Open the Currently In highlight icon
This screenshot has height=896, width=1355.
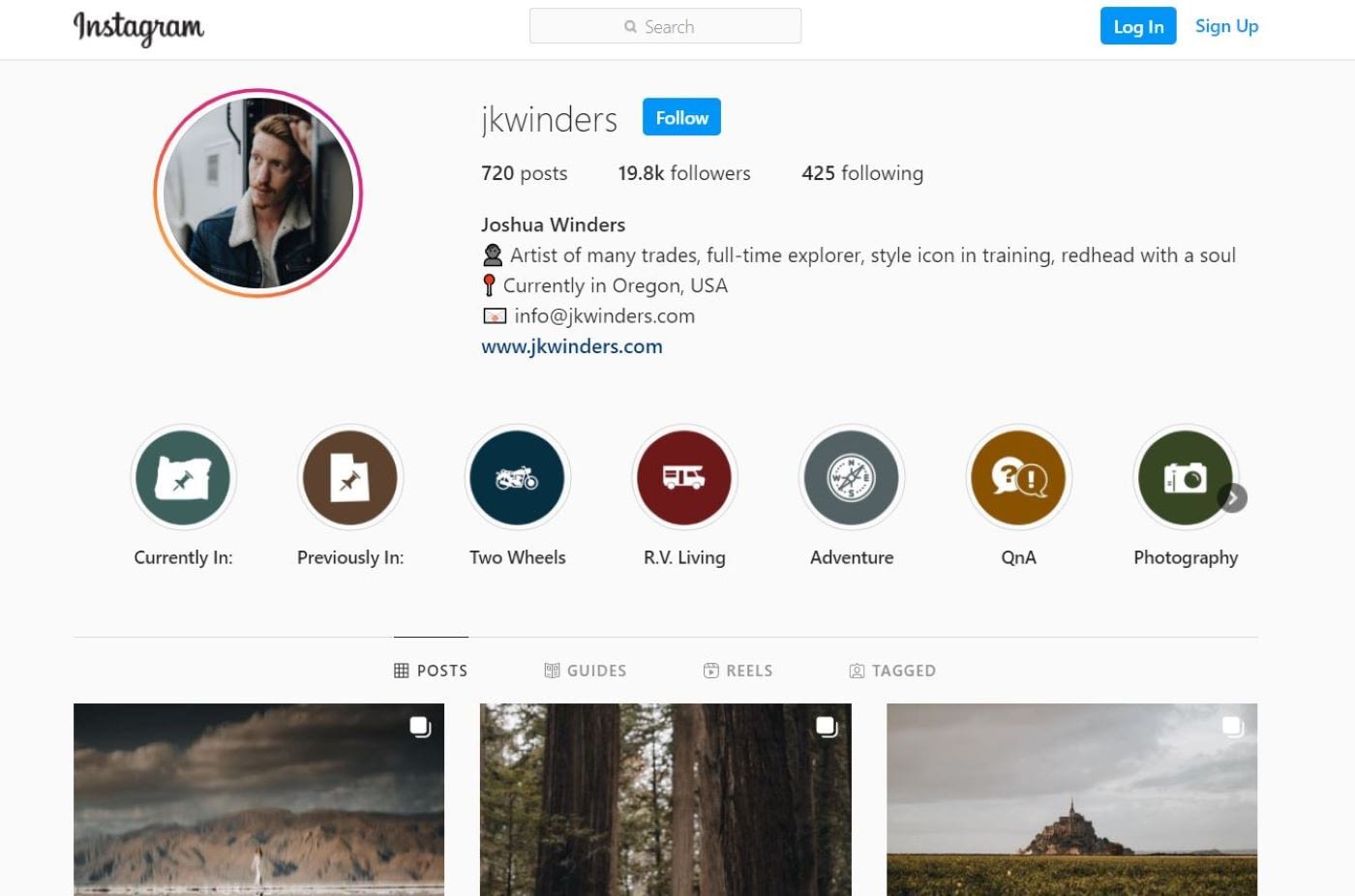(x=183, y=478)
